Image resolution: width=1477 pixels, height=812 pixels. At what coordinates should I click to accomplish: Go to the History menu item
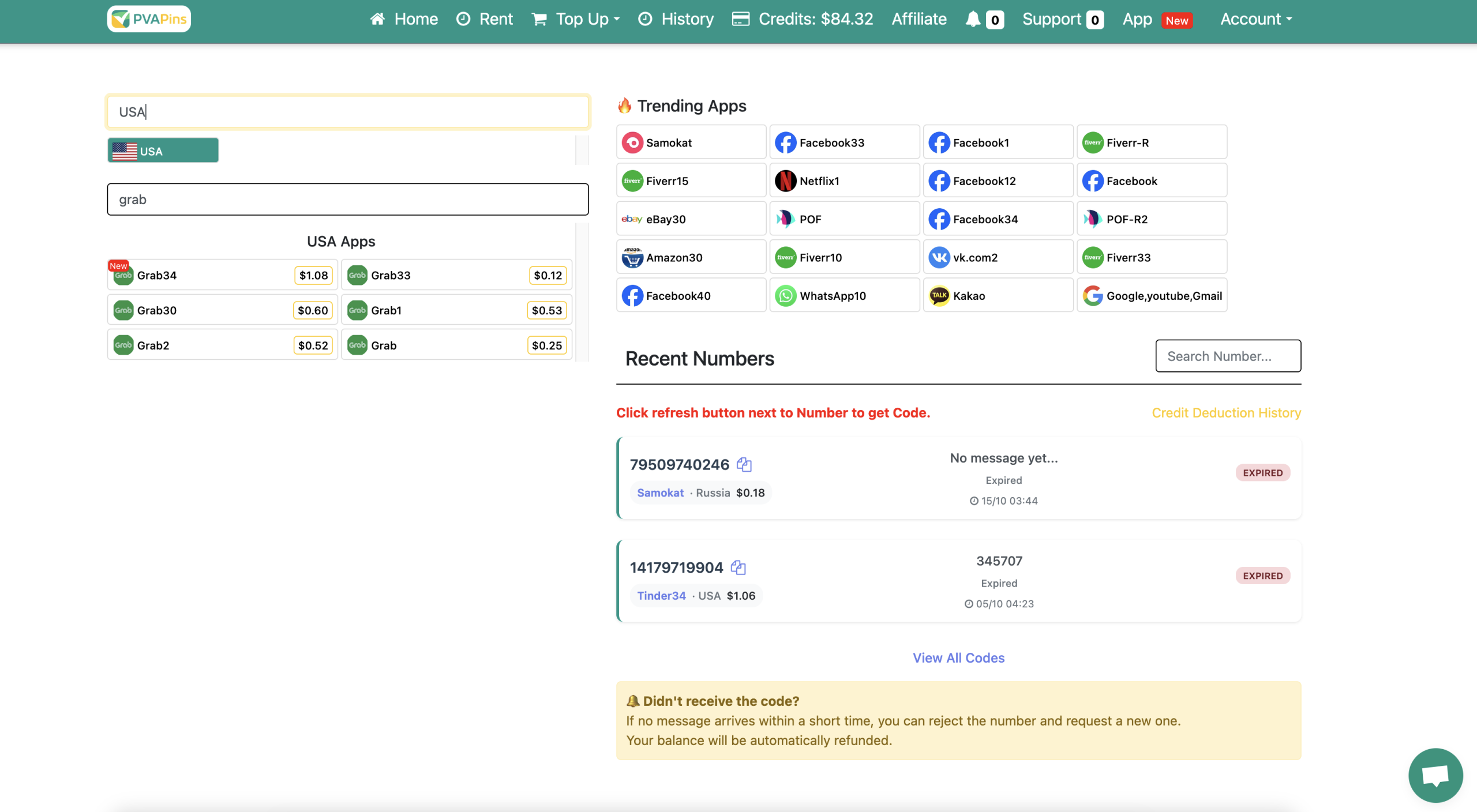pyautogui.click(x=676, y=19)
